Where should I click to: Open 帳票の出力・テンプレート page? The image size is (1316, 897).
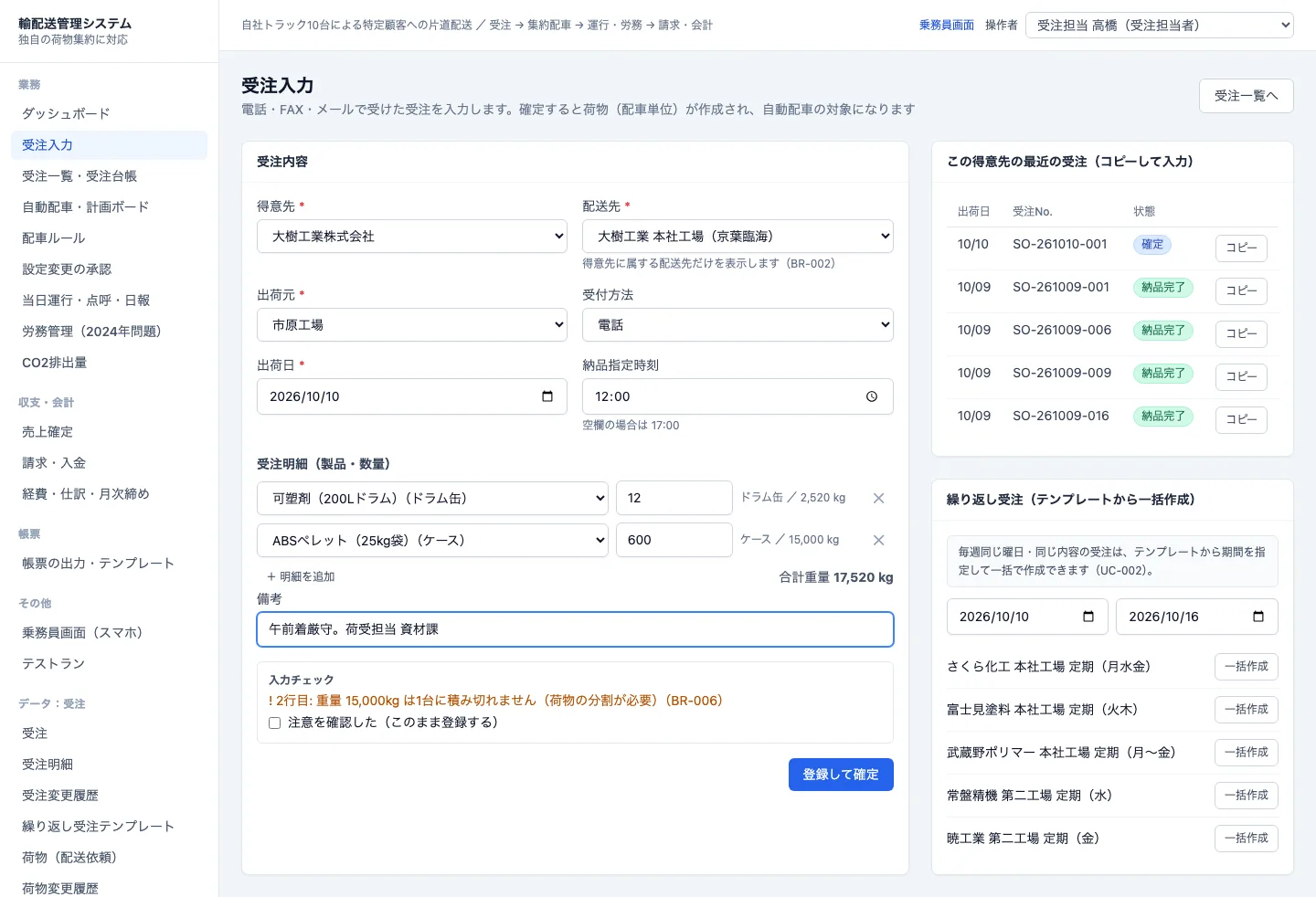[109, 564]
